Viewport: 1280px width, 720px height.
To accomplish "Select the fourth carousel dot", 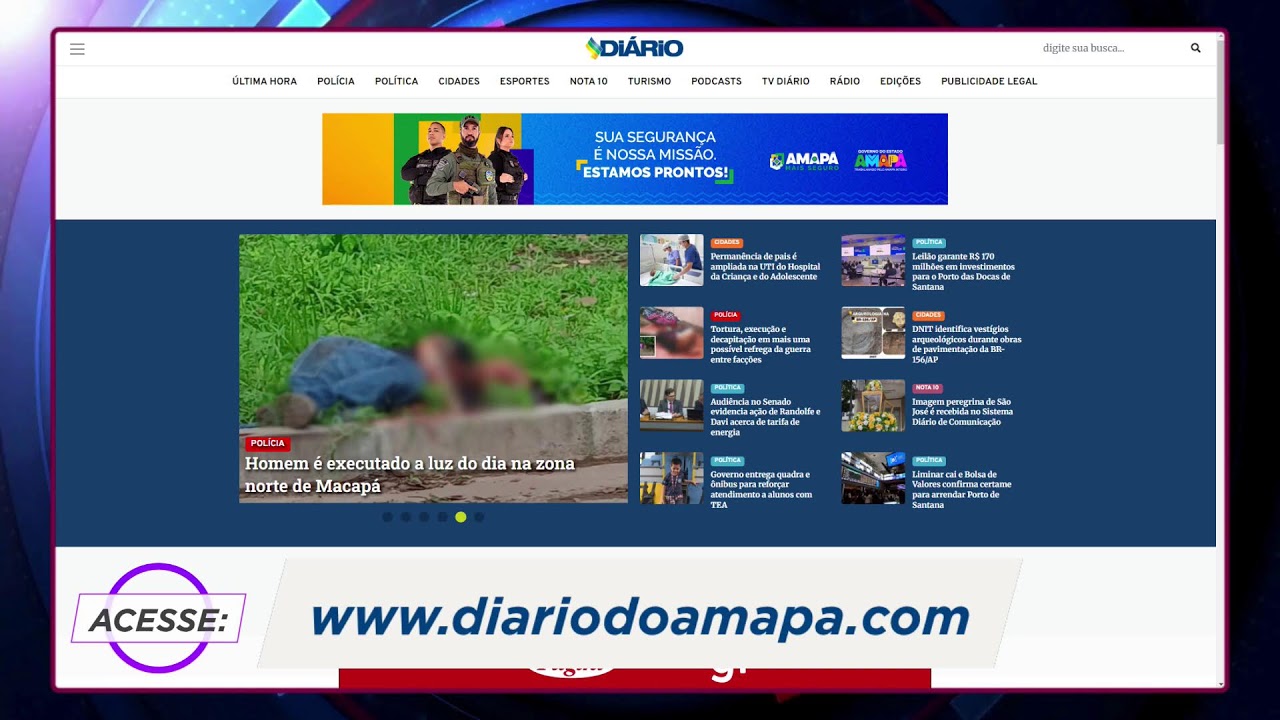I will 442,517.
